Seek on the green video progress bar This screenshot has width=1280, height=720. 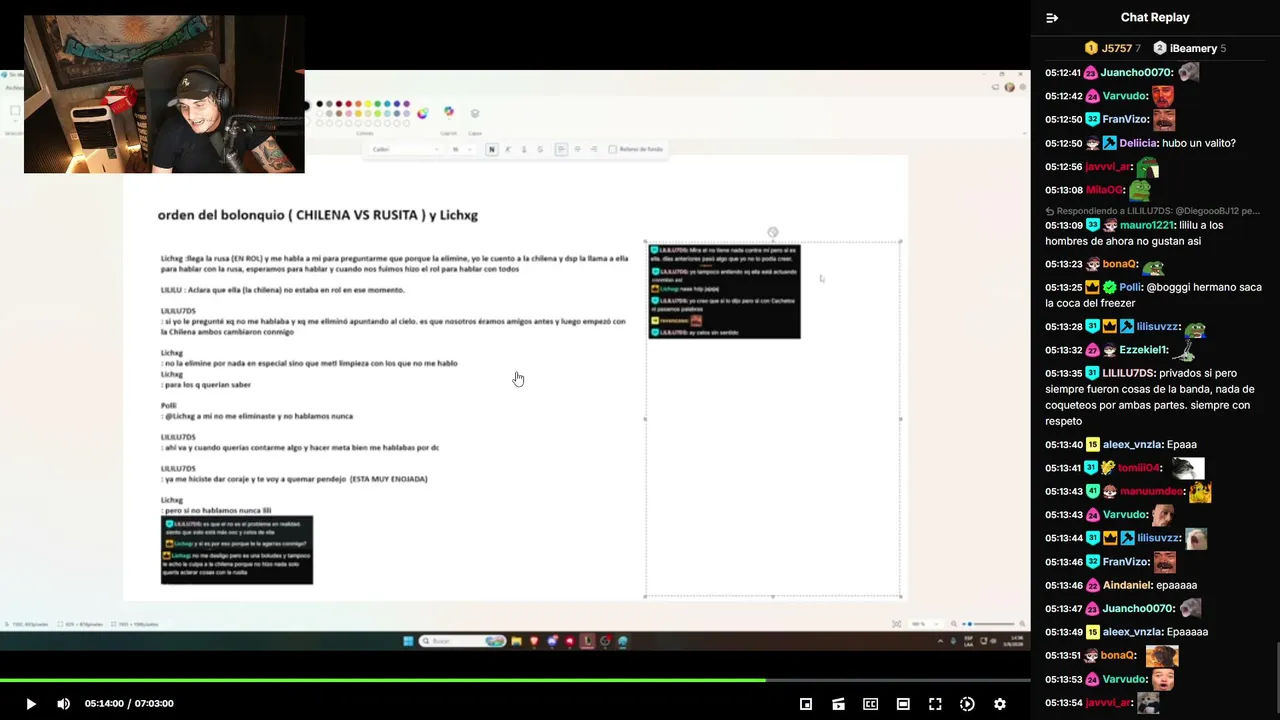click(515, 681)
